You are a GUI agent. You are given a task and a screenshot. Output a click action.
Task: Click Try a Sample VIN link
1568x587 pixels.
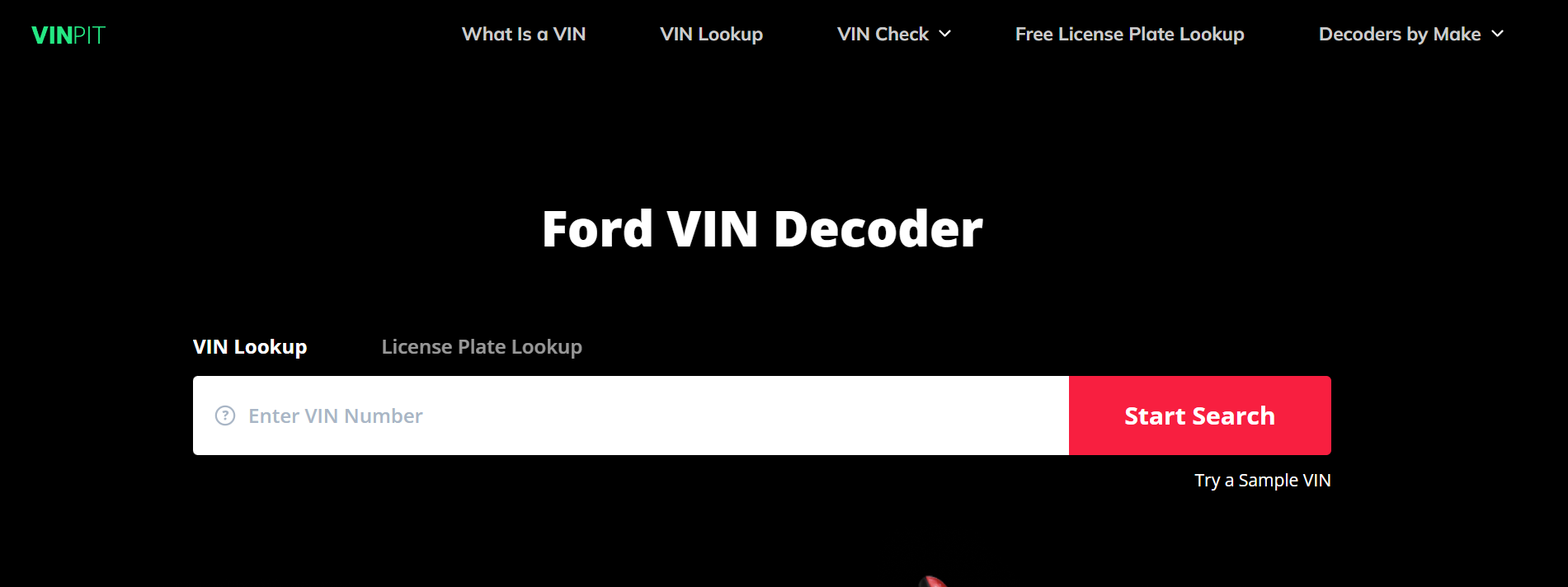pos(1263,480)
